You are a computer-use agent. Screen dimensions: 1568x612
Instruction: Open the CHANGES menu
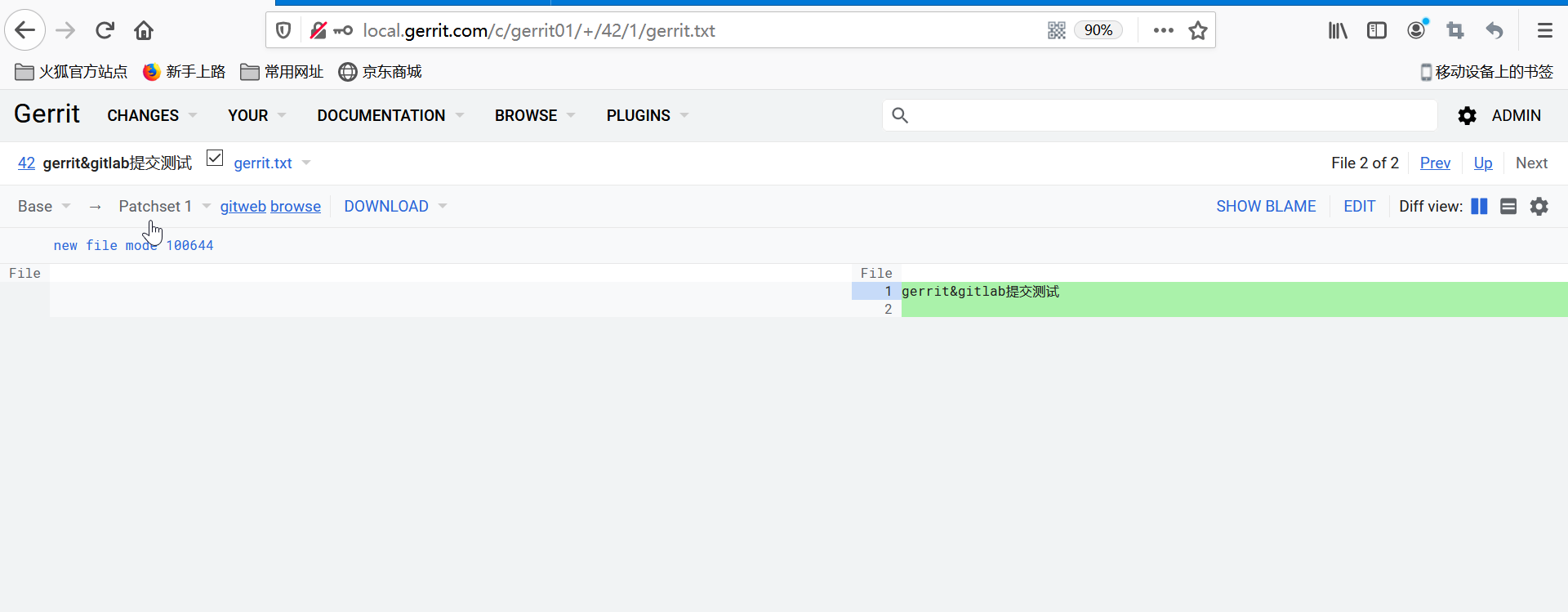point(152,115)
